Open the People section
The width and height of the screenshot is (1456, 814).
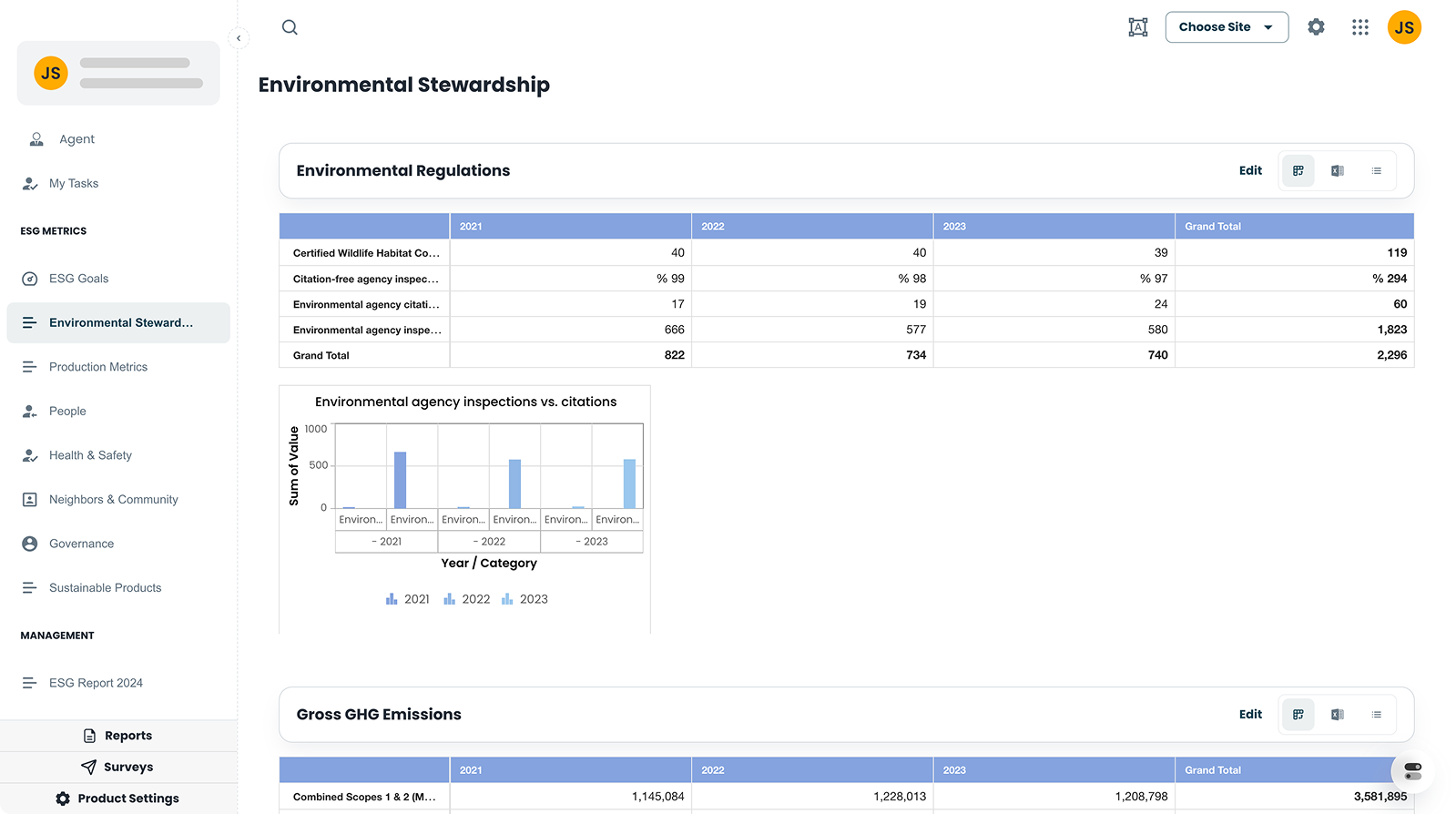(67, 412)
